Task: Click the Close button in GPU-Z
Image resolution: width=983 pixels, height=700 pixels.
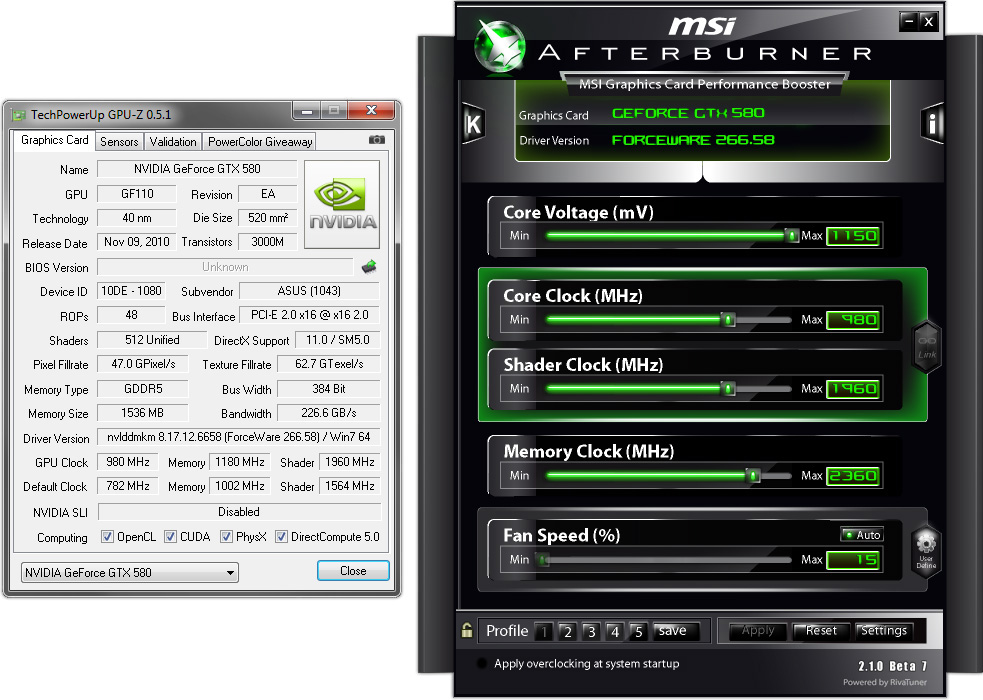Action: 353,571
